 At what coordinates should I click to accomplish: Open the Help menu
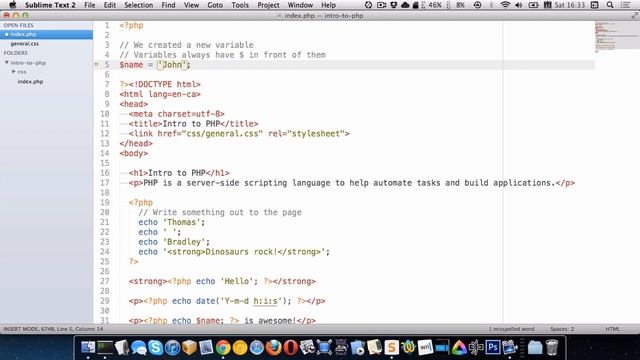(329, 5)
